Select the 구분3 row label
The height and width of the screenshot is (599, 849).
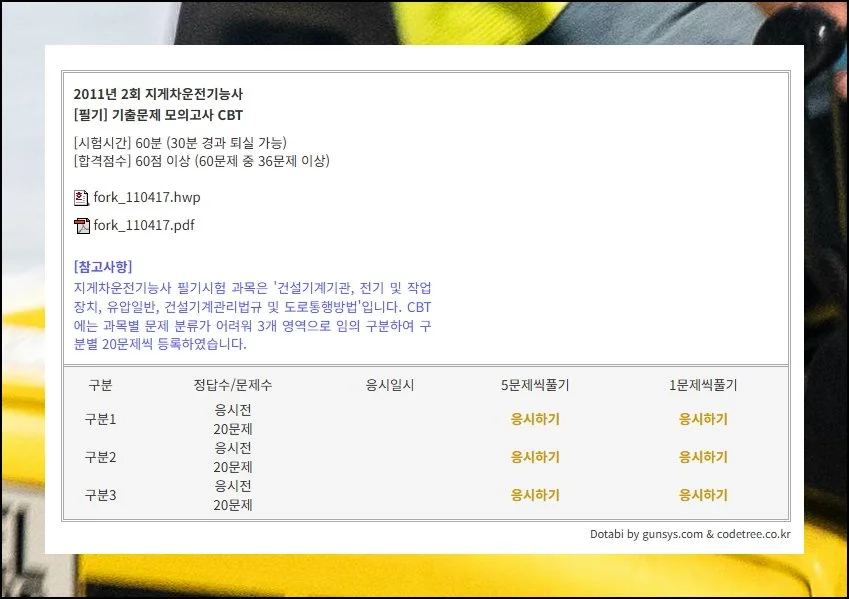100,495
